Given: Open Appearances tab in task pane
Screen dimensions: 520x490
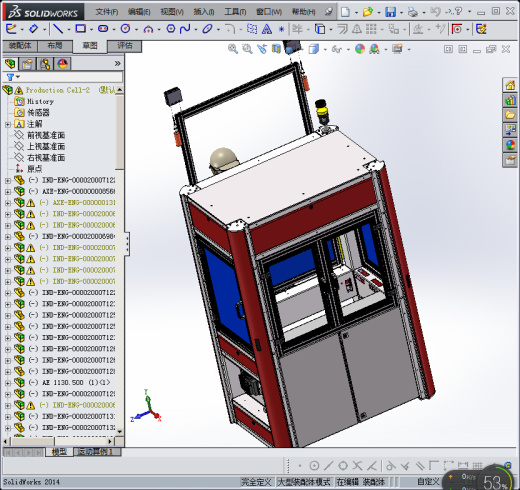Looking at the screenshot, I should pos(510,144).
